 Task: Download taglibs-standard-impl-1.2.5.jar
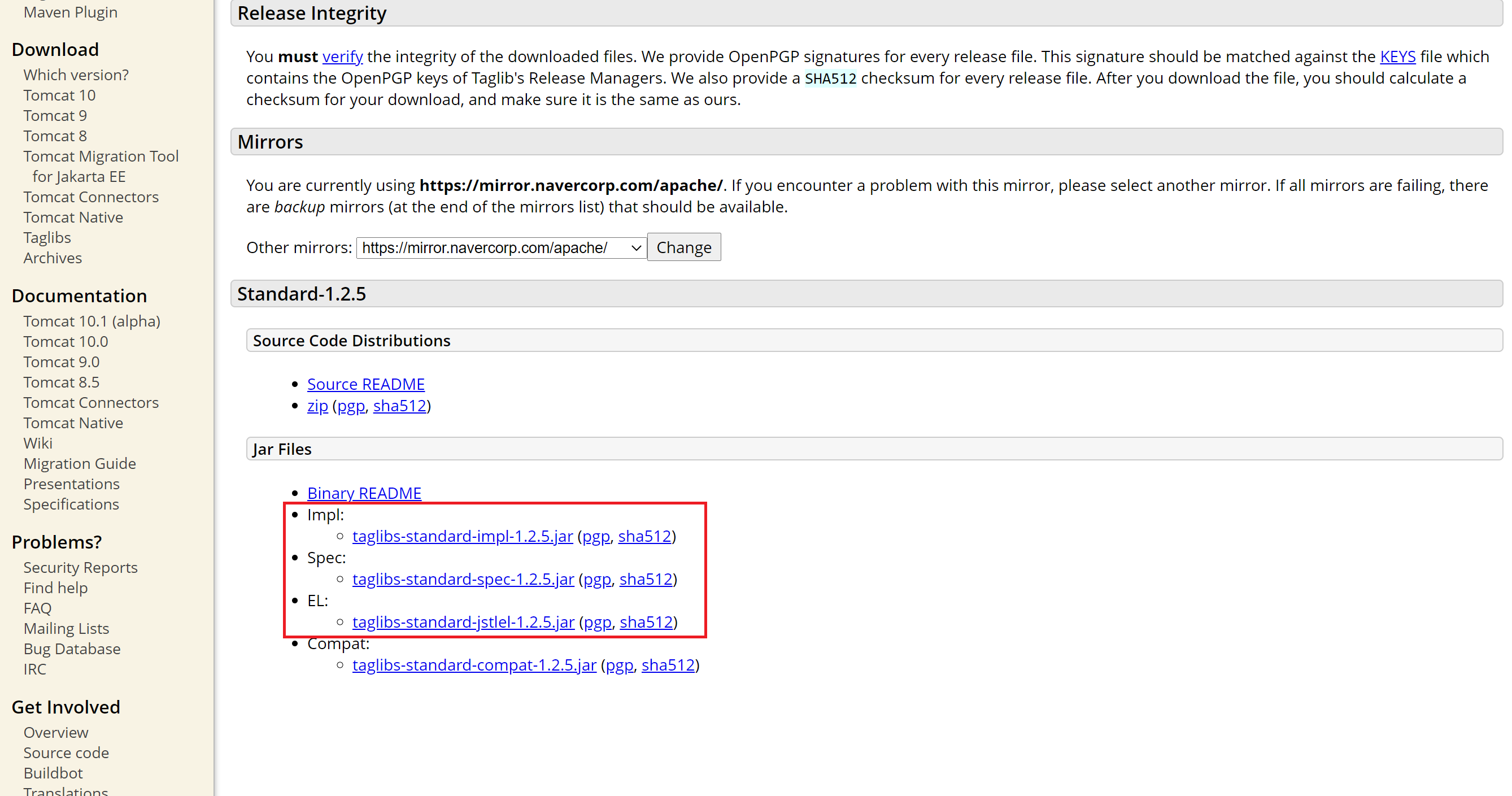click(462, 536)
